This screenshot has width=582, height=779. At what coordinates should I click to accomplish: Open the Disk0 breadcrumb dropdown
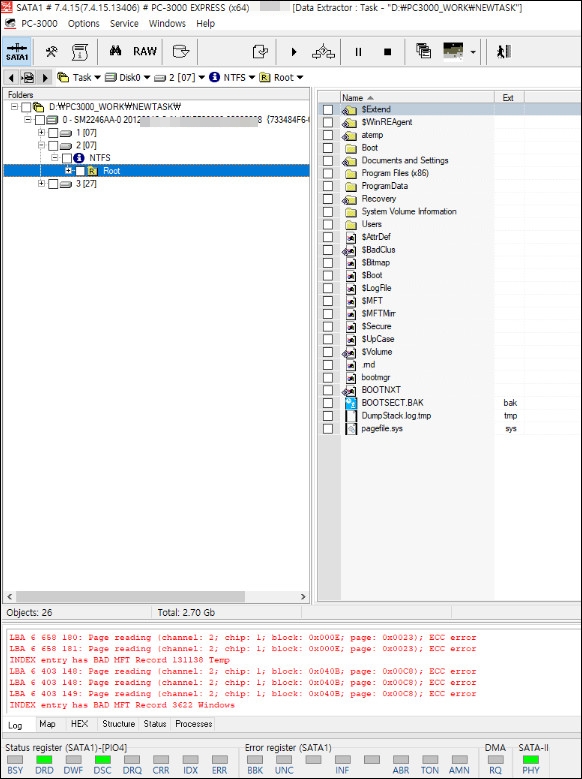click(147, 78)
